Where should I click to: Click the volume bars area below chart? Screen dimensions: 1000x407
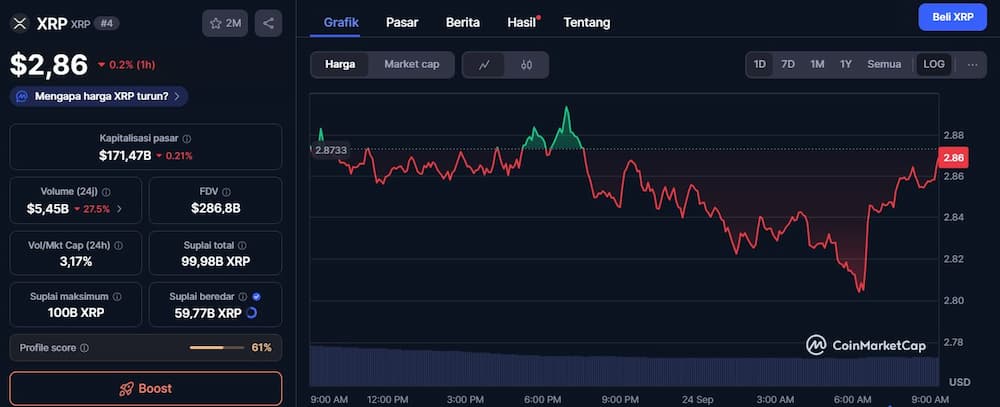[624, 366]
